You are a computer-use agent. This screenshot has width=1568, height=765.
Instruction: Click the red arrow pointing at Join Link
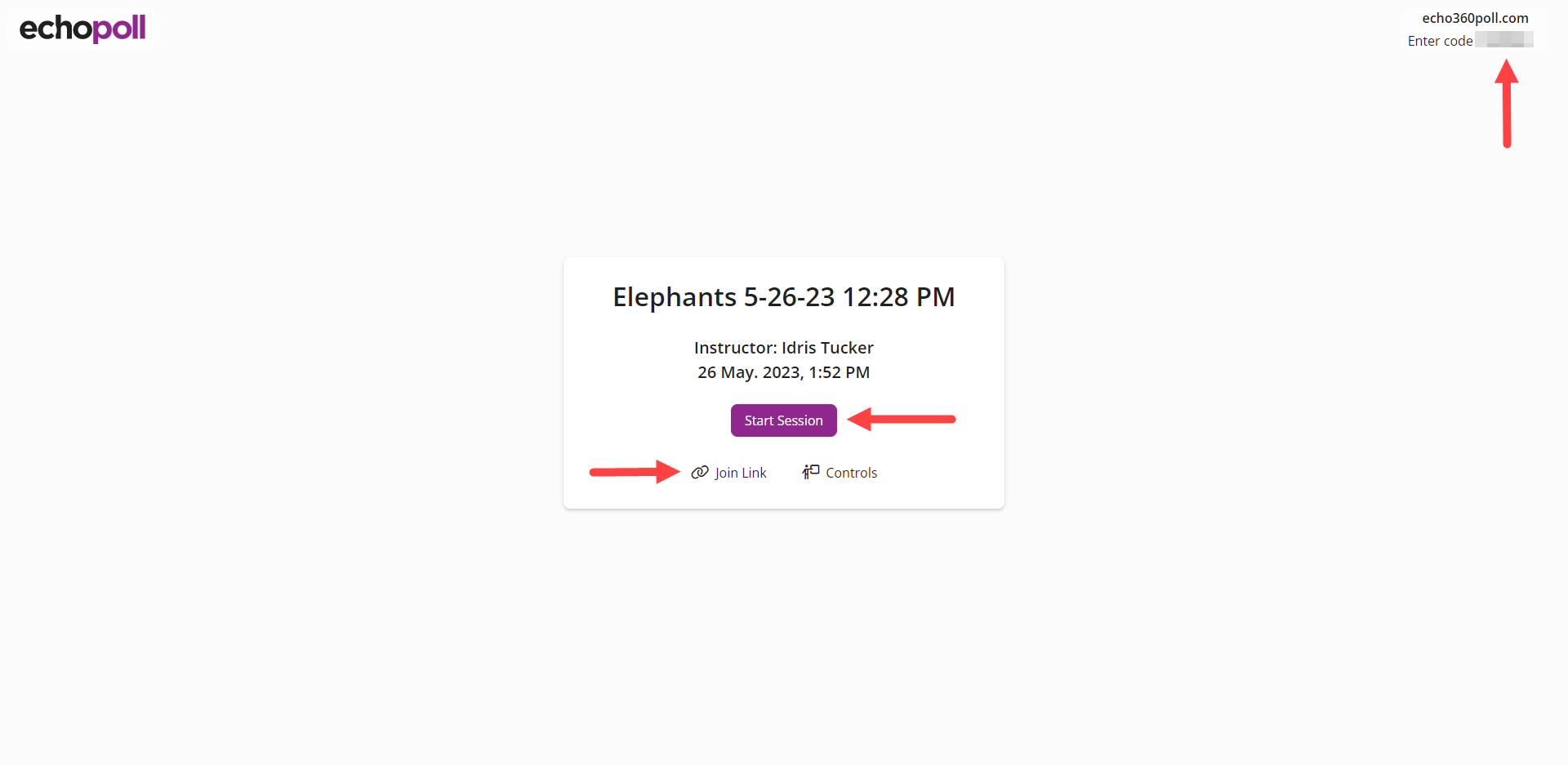pyautogui.click(x=635, y=472)
